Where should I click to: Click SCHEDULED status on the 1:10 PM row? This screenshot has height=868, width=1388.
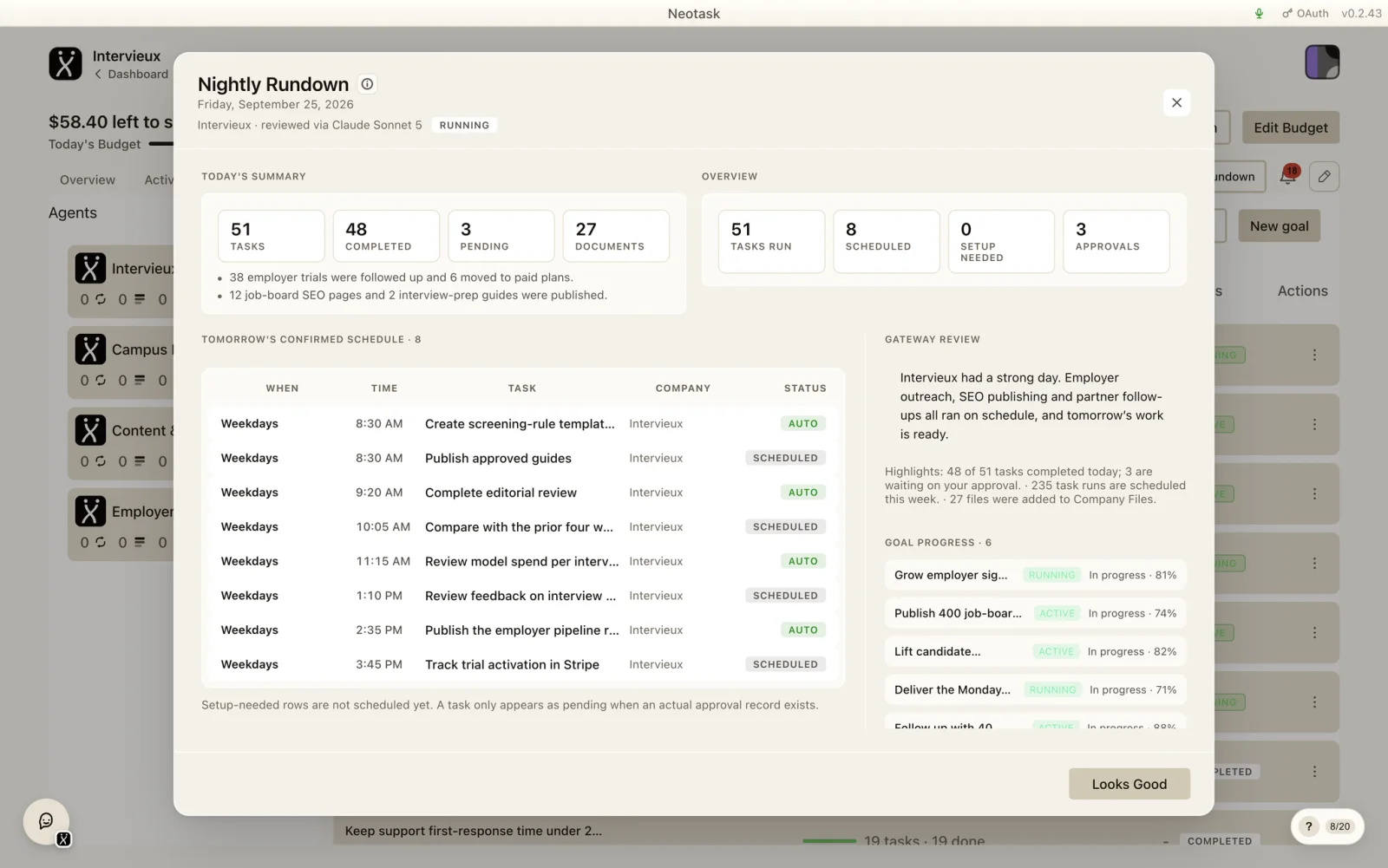point(785,596)
